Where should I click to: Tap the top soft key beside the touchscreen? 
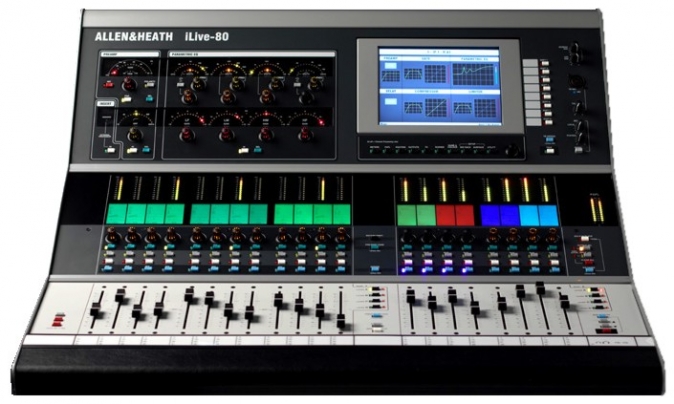[x=545, y=63]
